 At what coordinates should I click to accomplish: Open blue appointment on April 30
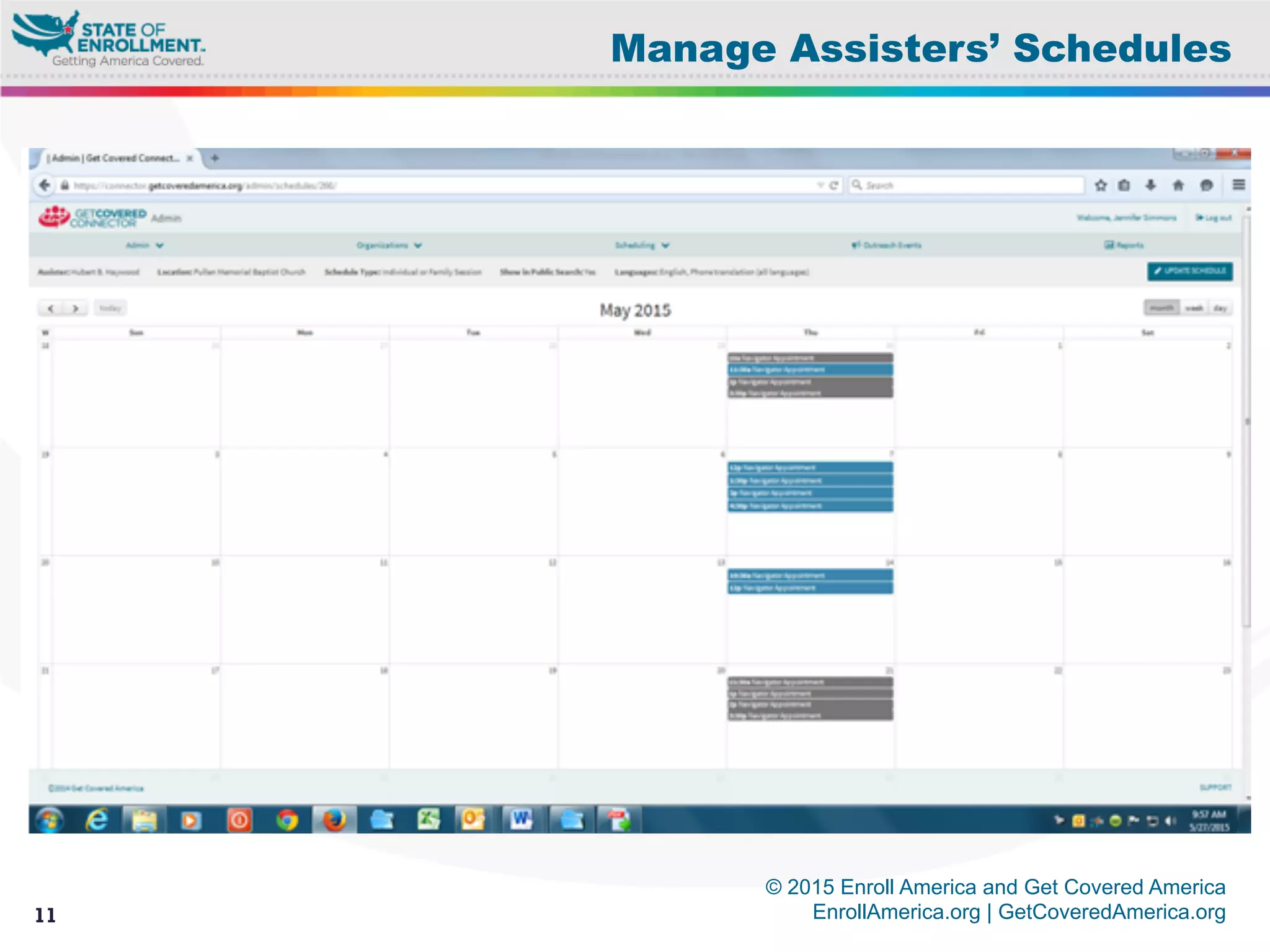810,370
